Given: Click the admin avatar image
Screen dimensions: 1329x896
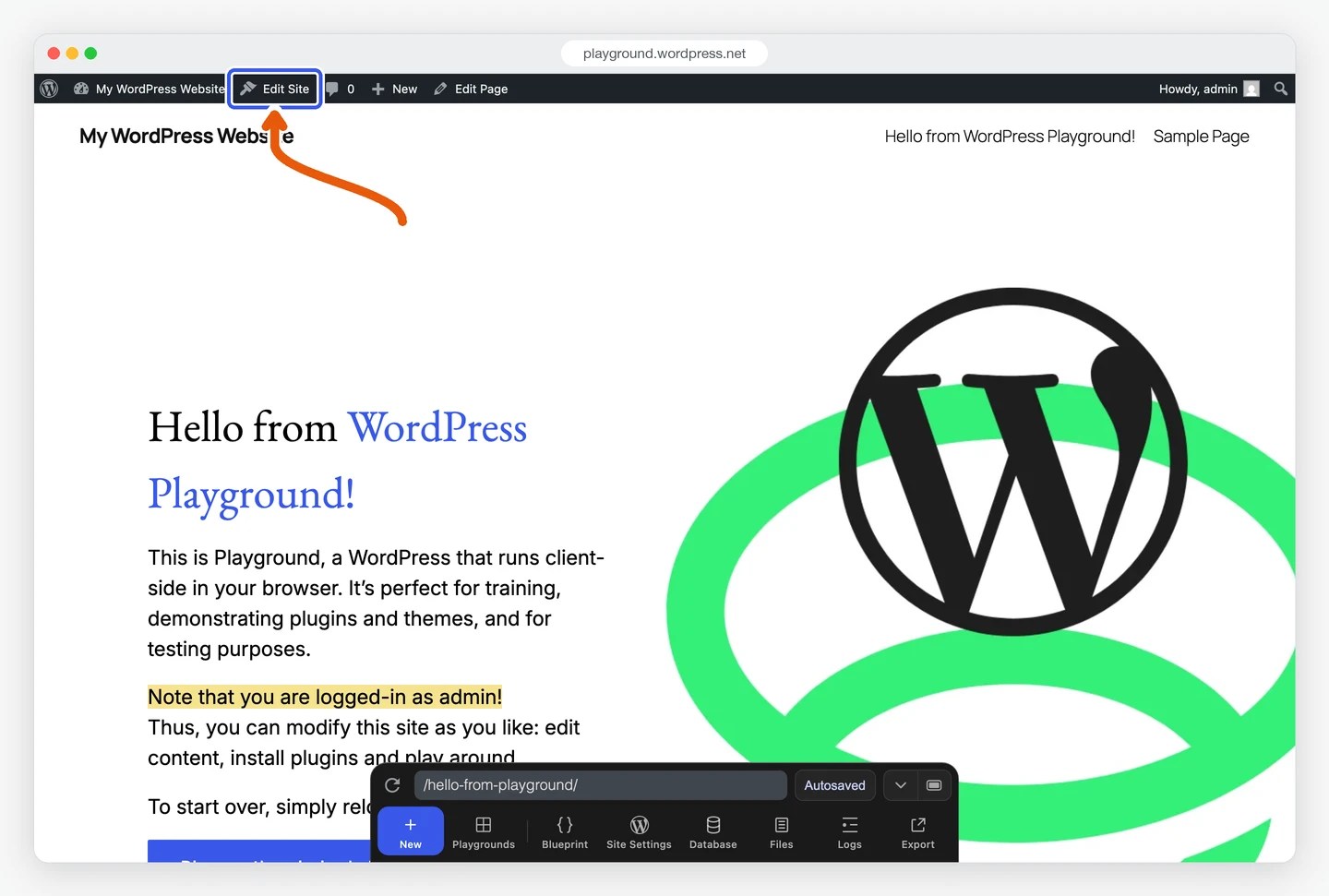Looking at the screenshot, I should point(1251,89).
